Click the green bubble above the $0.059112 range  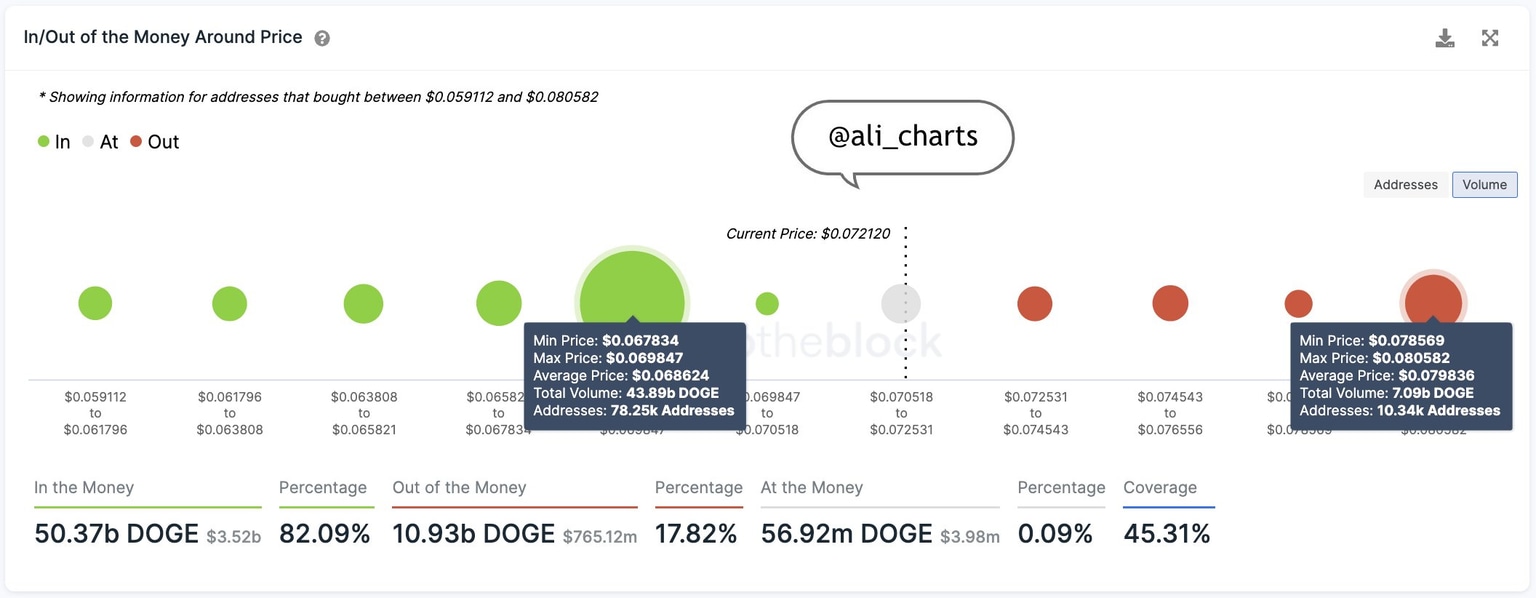tap(95, 302)
